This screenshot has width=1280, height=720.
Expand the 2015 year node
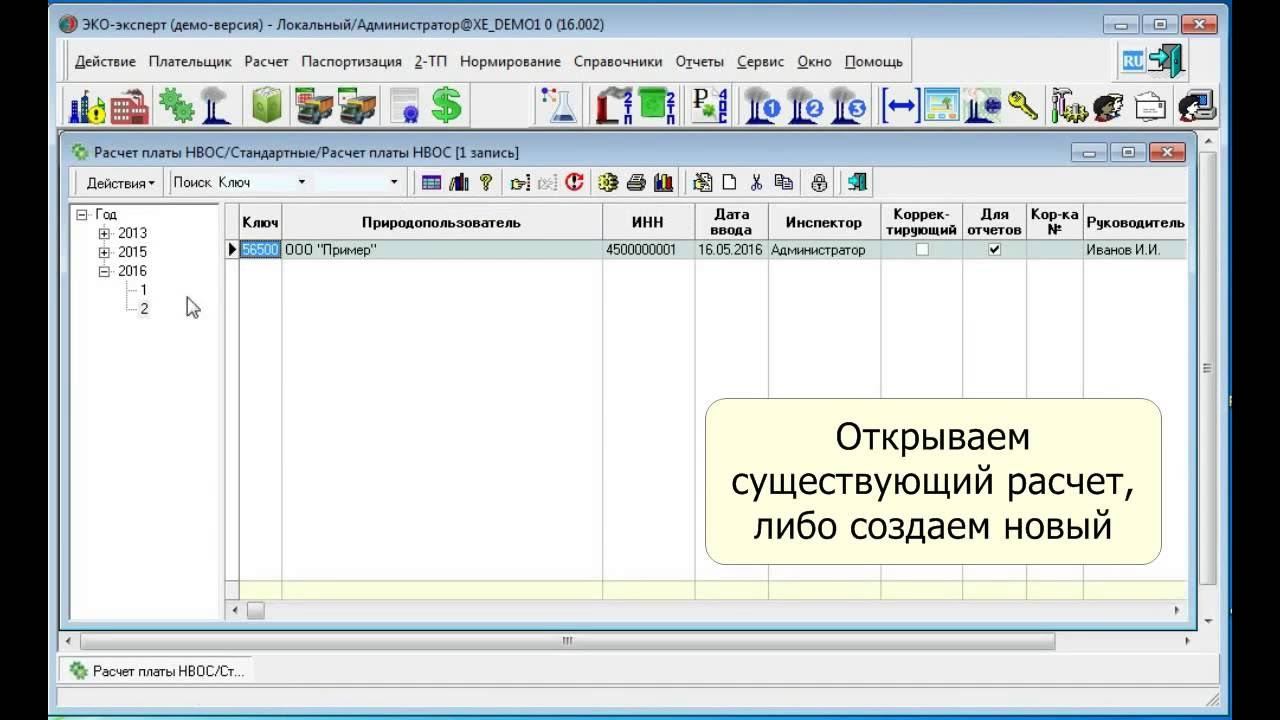pyautogui.click(x=104, y=252)
